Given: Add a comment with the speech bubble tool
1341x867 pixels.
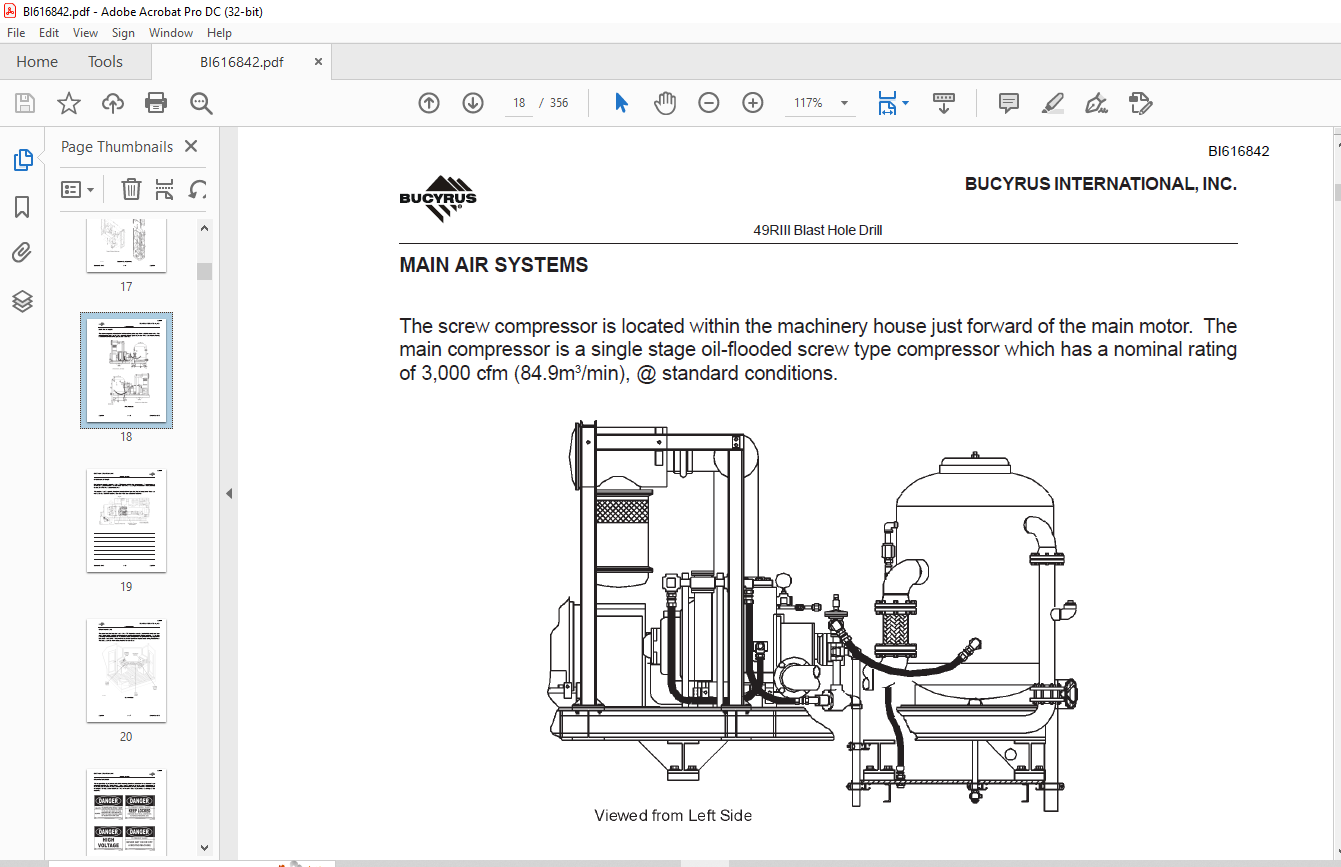Looking at the screenshot, I should 1009,103.
